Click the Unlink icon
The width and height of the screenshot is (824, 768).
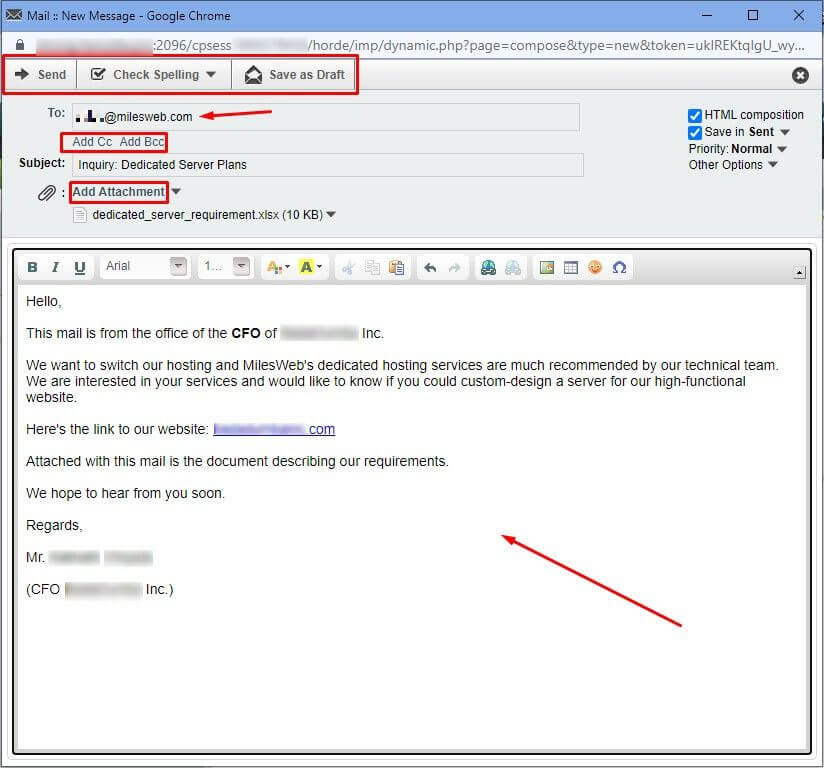[x=513, y=268]
